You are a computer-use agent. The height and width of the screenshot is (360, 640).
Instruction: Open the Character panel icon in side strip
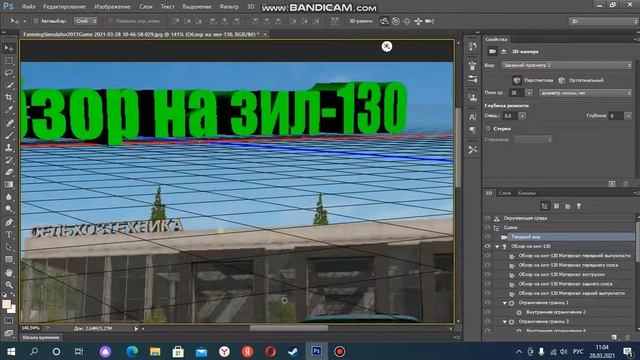(x=473, y=117)
